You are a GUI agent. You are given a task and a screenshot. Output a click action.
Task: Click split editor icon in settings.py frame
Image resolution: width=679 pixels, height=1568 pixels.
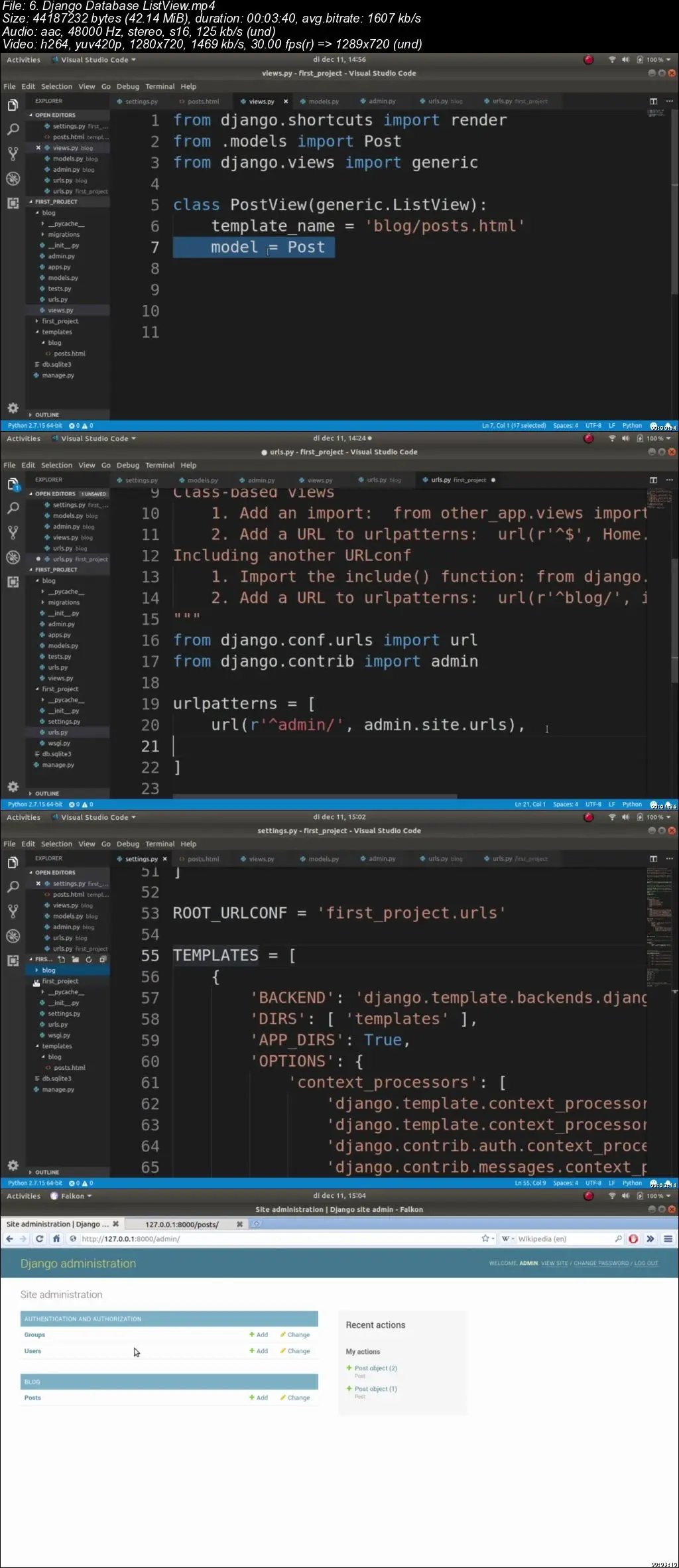653,859
